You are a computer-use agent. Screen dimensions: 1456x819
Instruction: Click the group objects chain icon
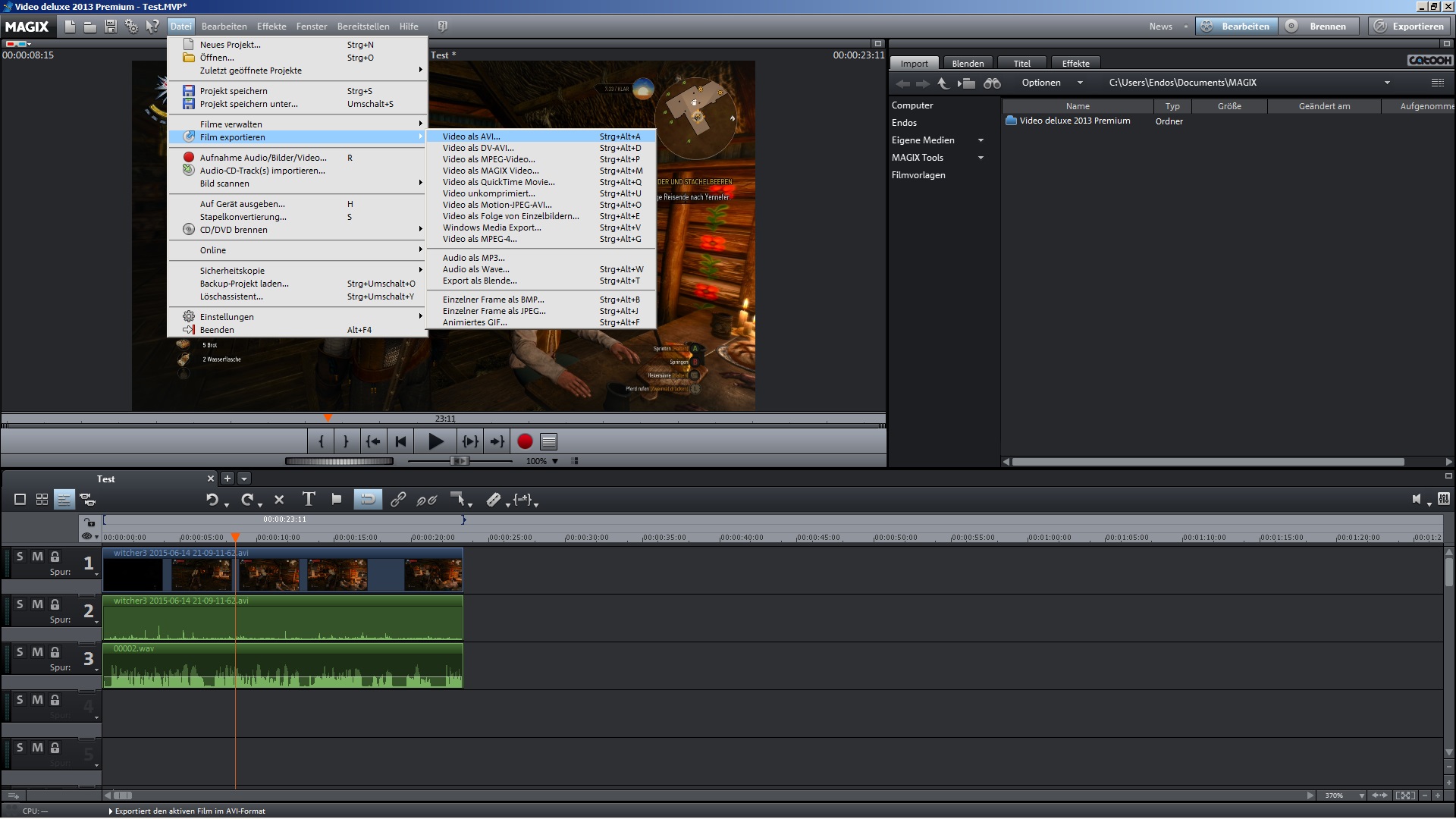(397, 500)
